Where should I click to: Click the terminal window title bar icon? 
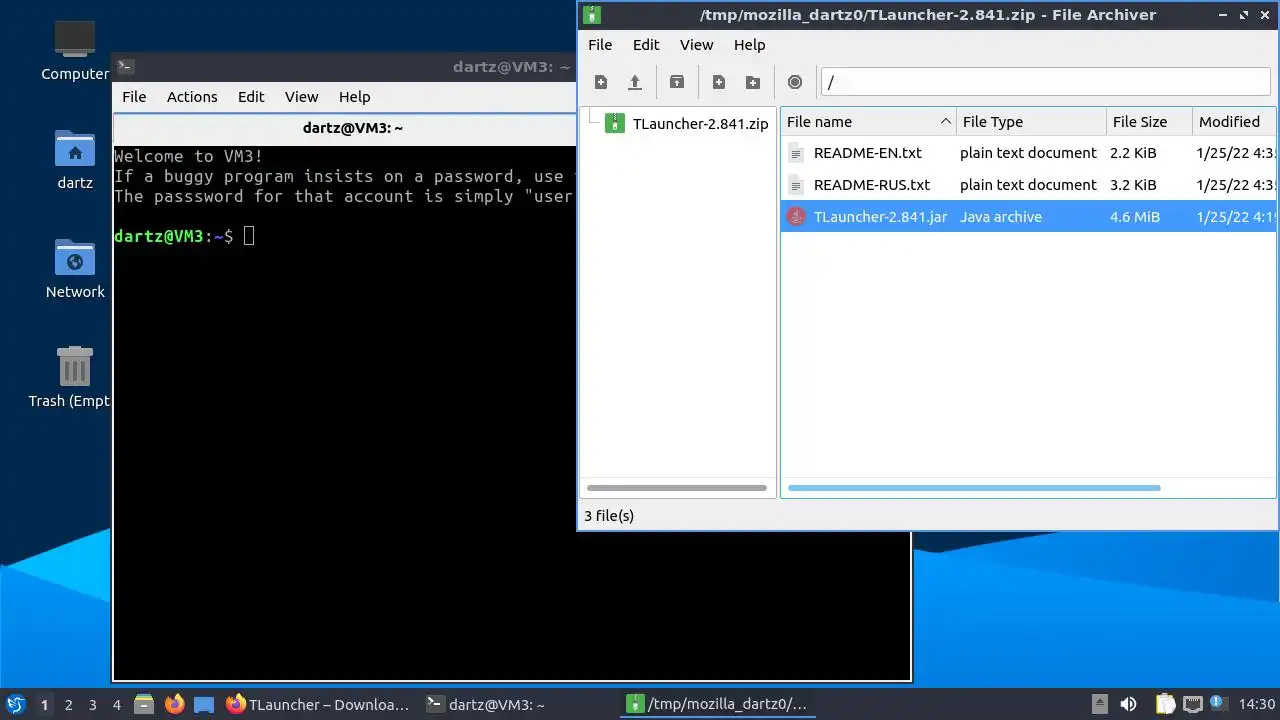125,67
